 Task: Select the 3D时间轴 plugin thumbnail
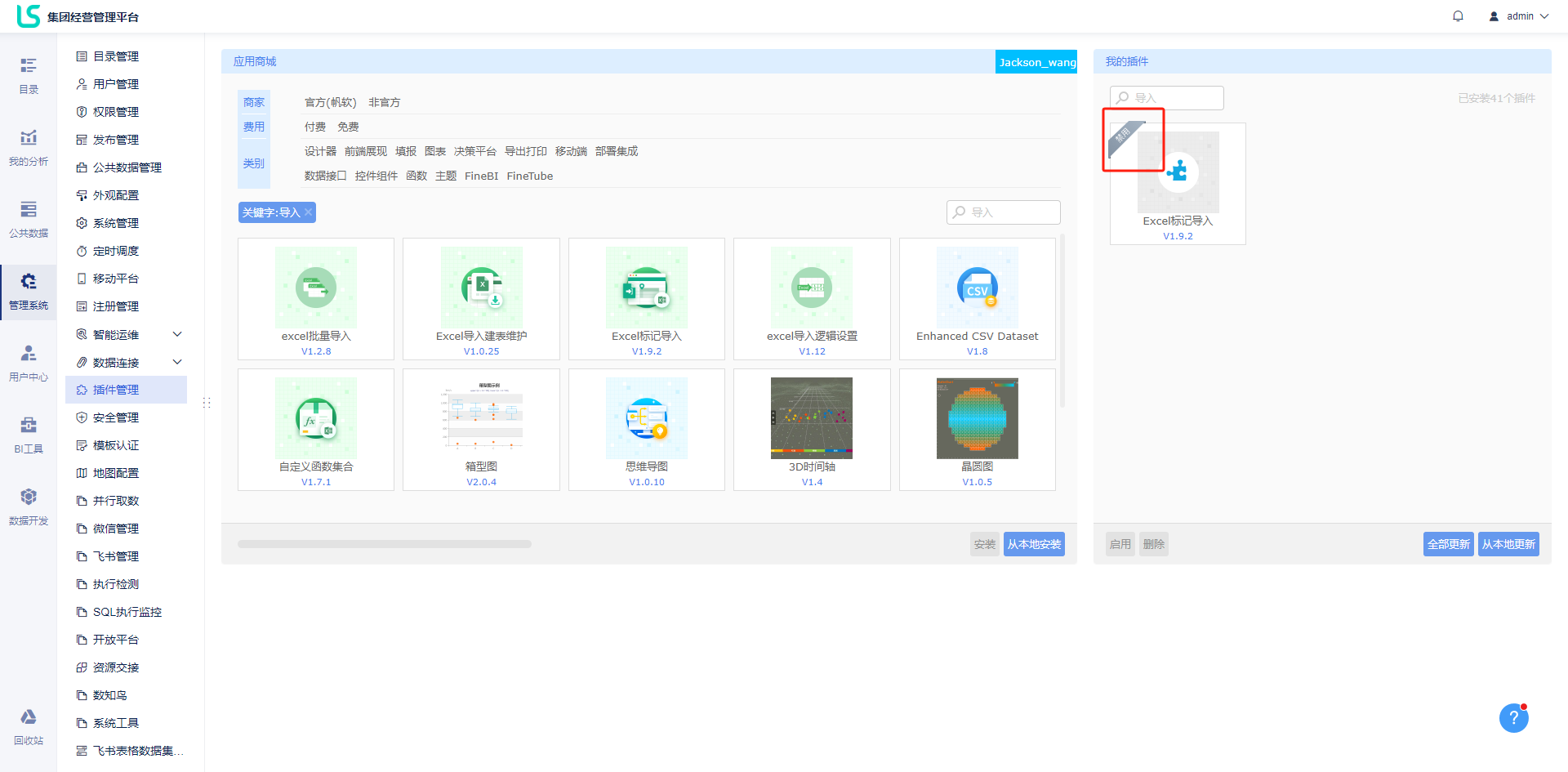[x=812, y=418]
